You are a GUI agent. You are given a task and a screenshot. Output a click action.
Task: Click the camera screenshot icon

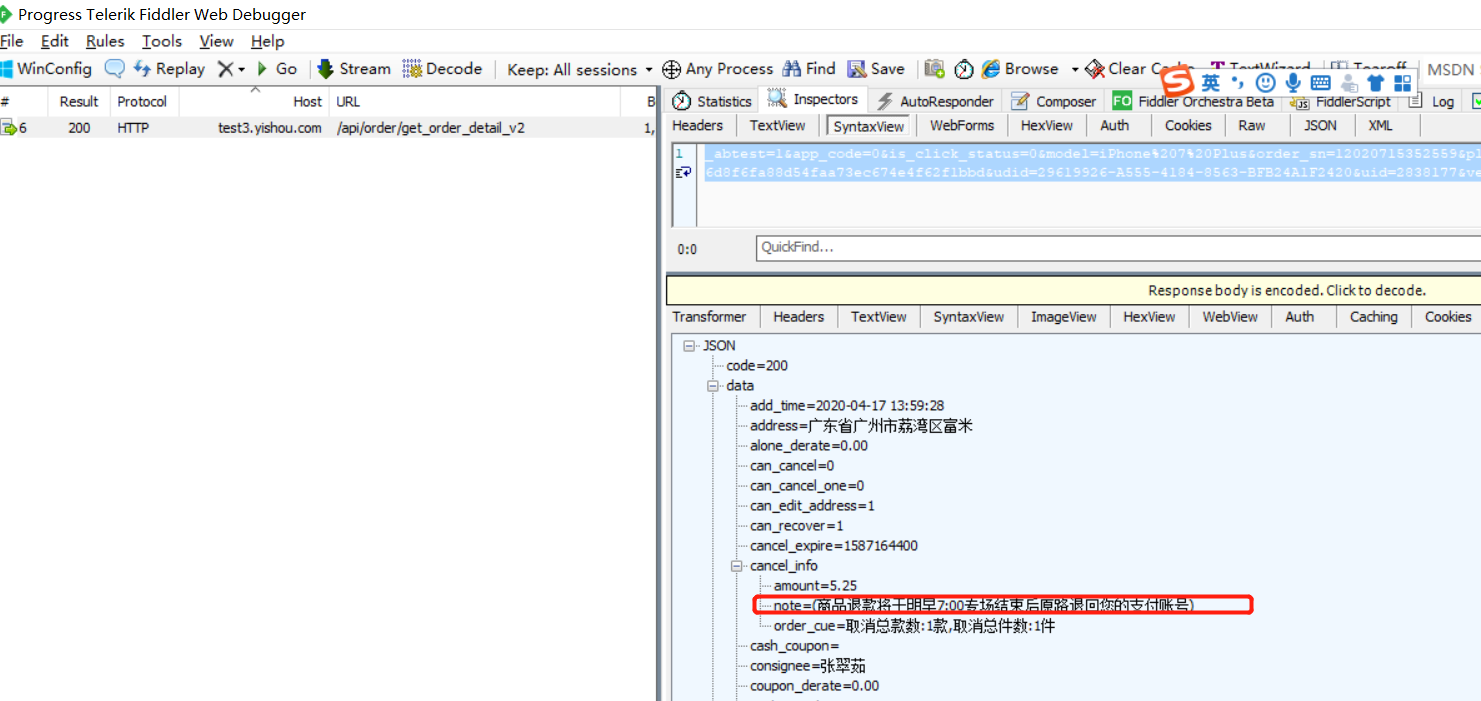click(x=934, y=69)
